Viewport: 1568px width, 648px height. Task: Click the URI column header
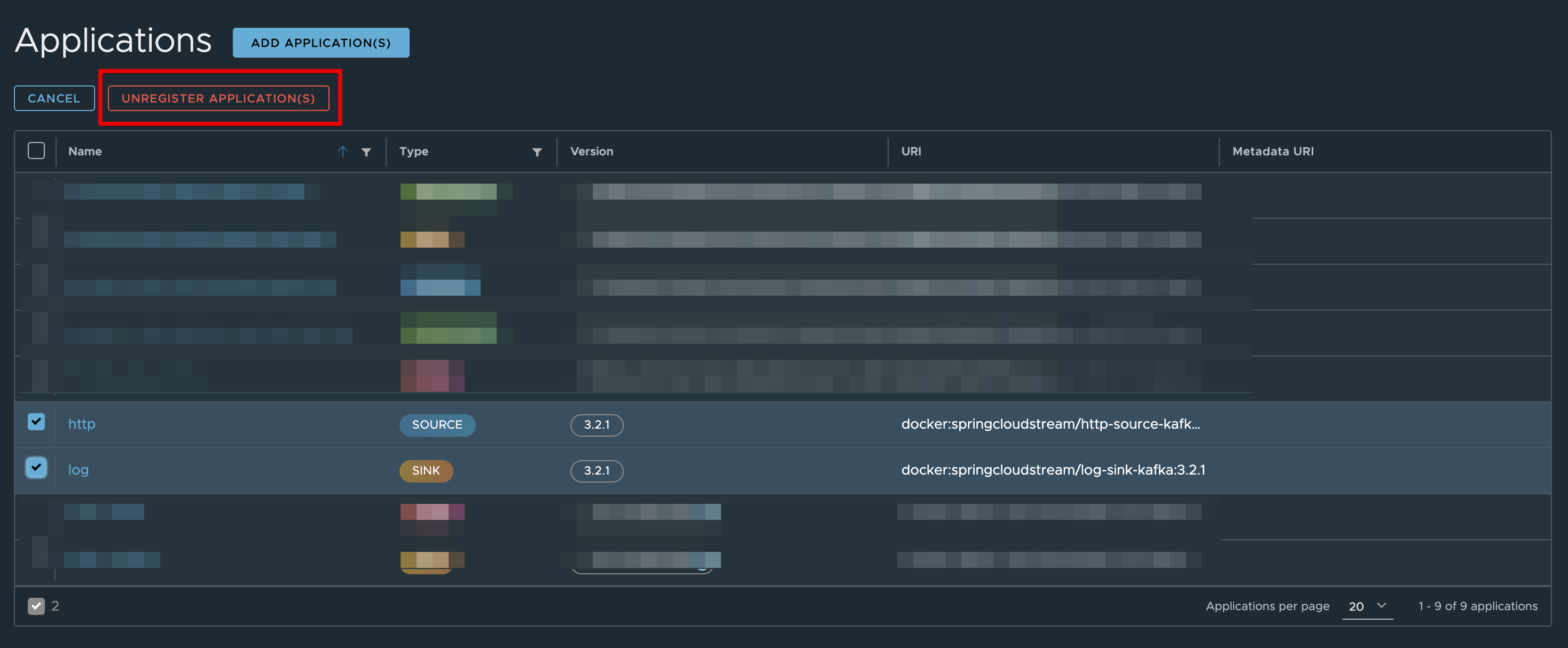point(911,152)
